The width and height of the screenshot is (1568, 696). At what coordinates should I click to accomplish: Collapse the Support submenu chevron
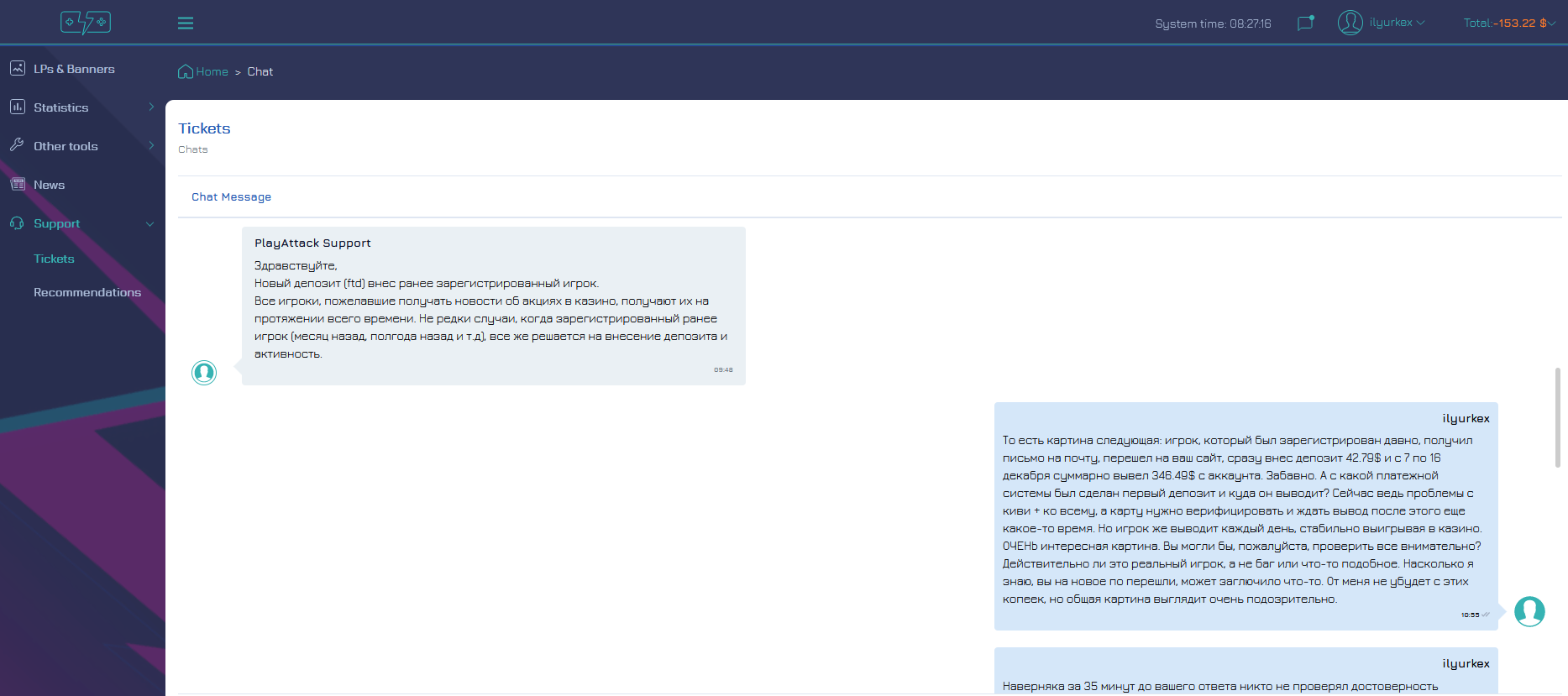point(150,224)
